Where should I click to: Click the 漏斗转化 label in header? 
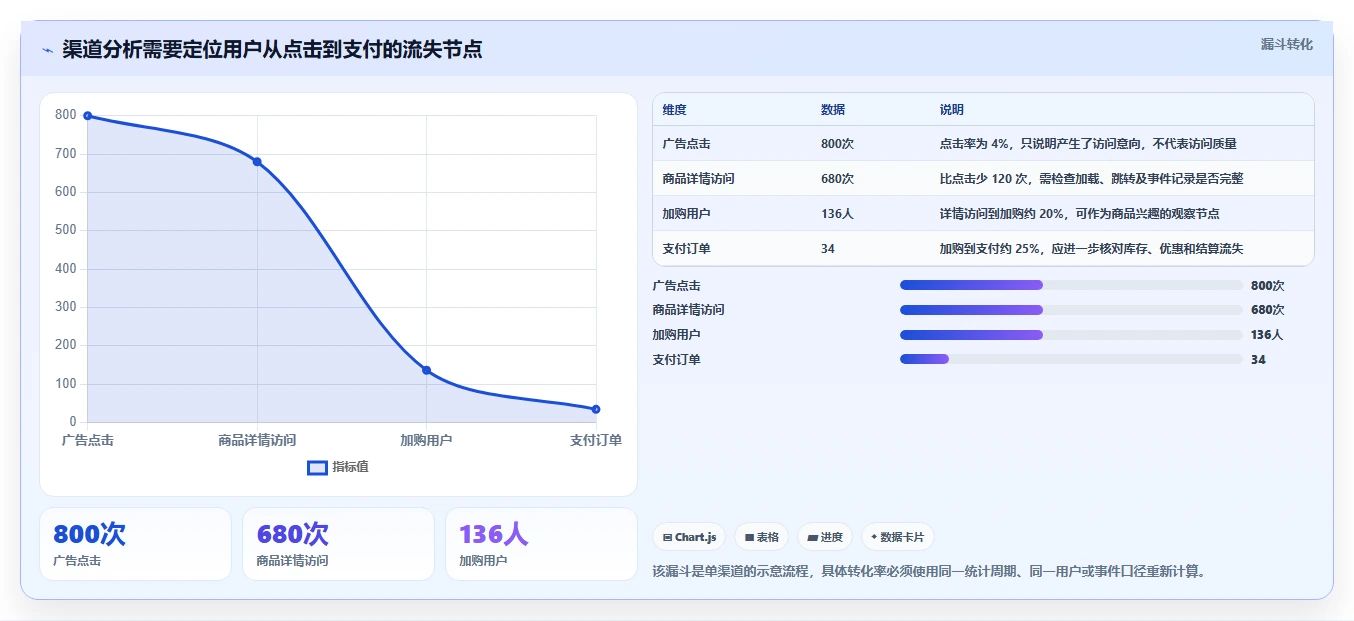1286,44
